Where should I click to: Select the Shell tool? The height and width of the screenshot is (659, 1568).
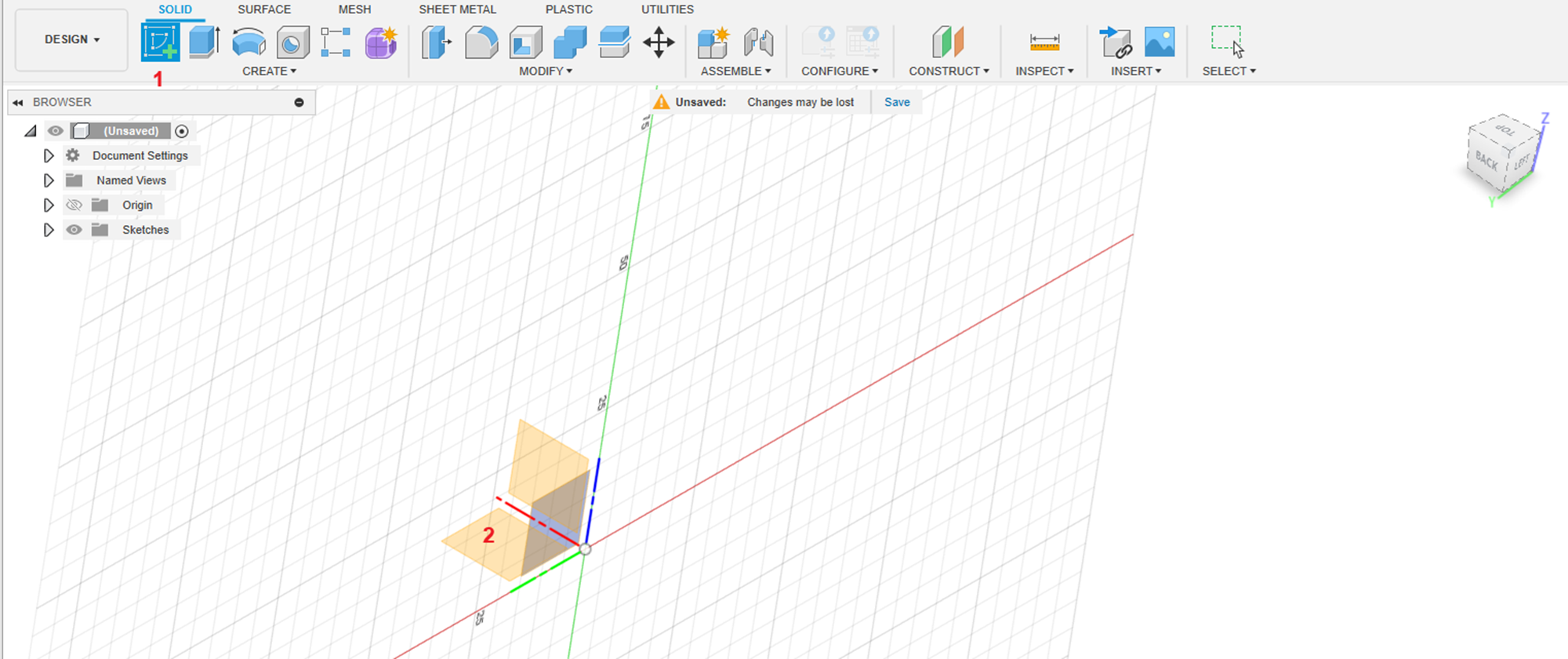[525, 42]
